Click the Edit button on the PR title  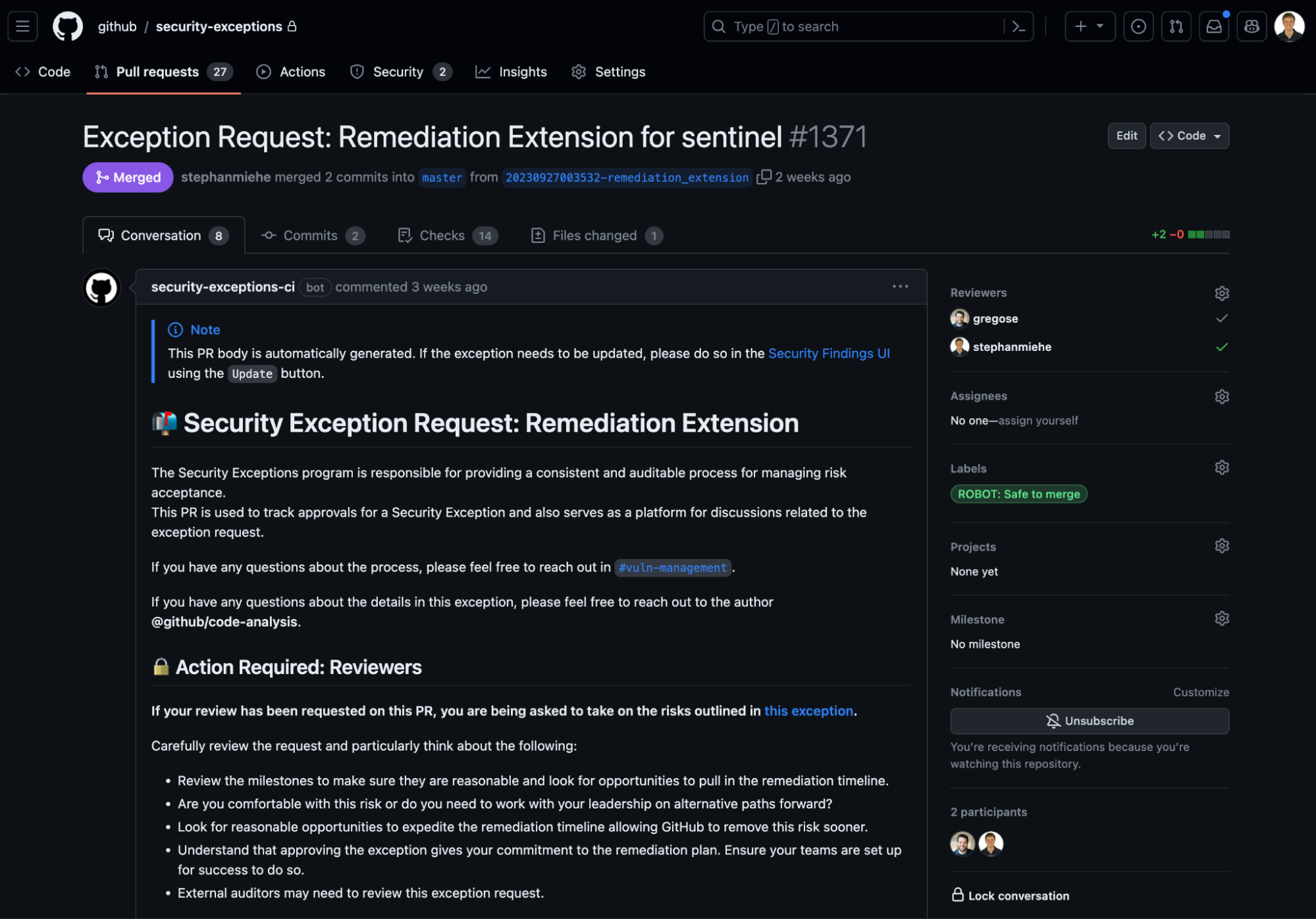(1126, 136)
